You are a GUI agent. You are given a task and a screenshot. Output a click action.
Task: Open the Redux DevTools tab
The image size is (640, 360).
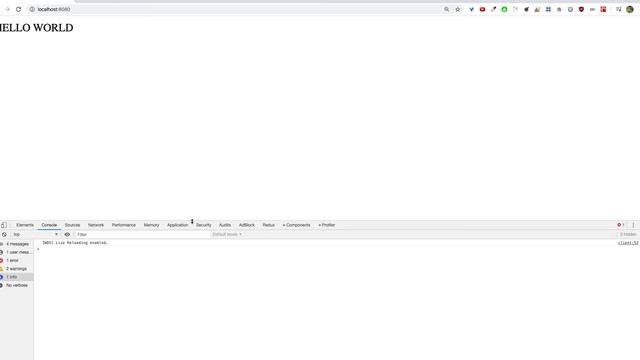pyautogui.click(x=269, y=225)
